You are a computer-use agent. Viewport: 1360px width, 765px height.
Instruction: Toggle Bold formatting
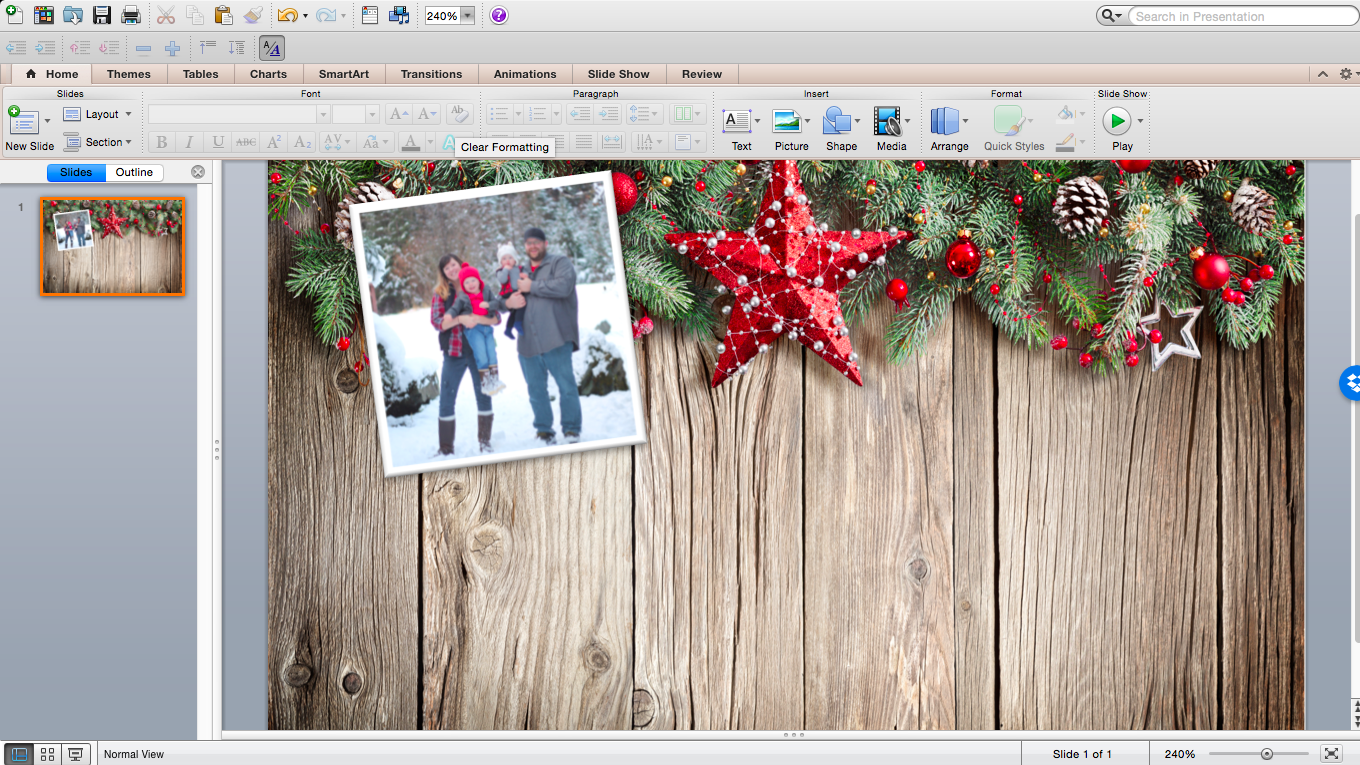pyautogui.click(x=162, y=143)
